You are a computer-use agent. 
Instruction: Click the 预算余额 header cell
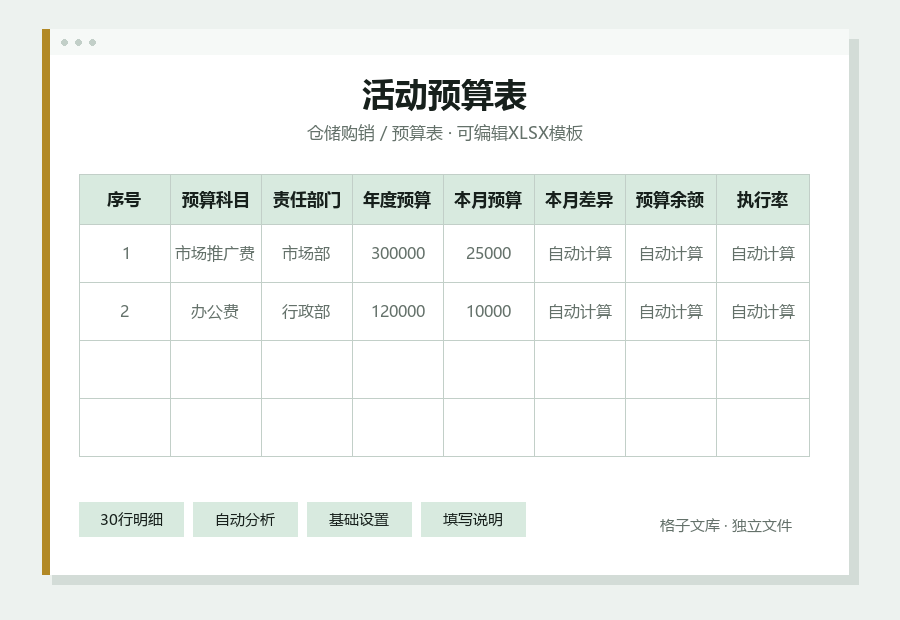671,200
